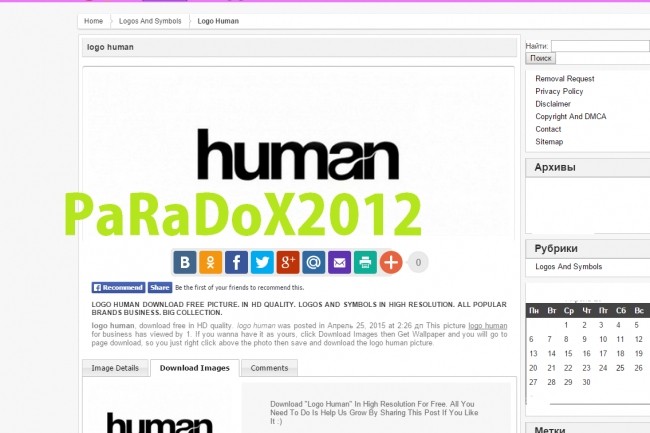Share the page on VKontakte
Screen dimensions: 650x433
185,262
